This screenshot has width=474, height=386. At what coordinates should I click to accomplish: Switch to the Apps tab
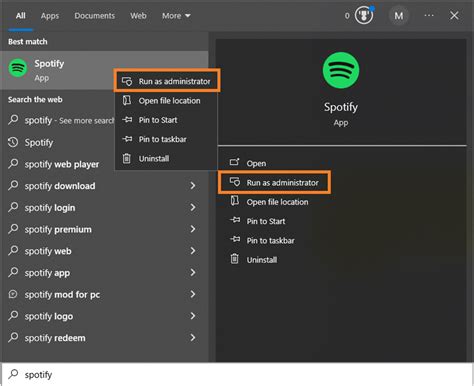50,16
